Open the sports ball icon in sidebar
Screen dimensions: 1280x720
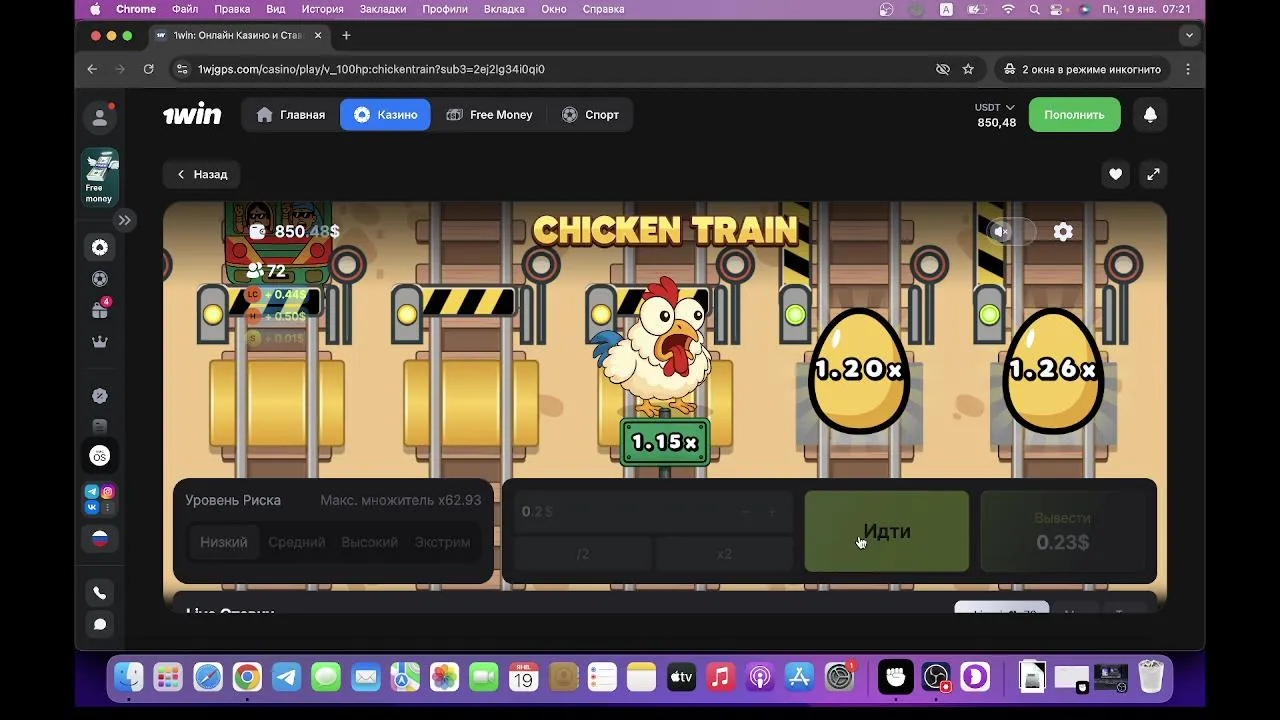[100, 279]
